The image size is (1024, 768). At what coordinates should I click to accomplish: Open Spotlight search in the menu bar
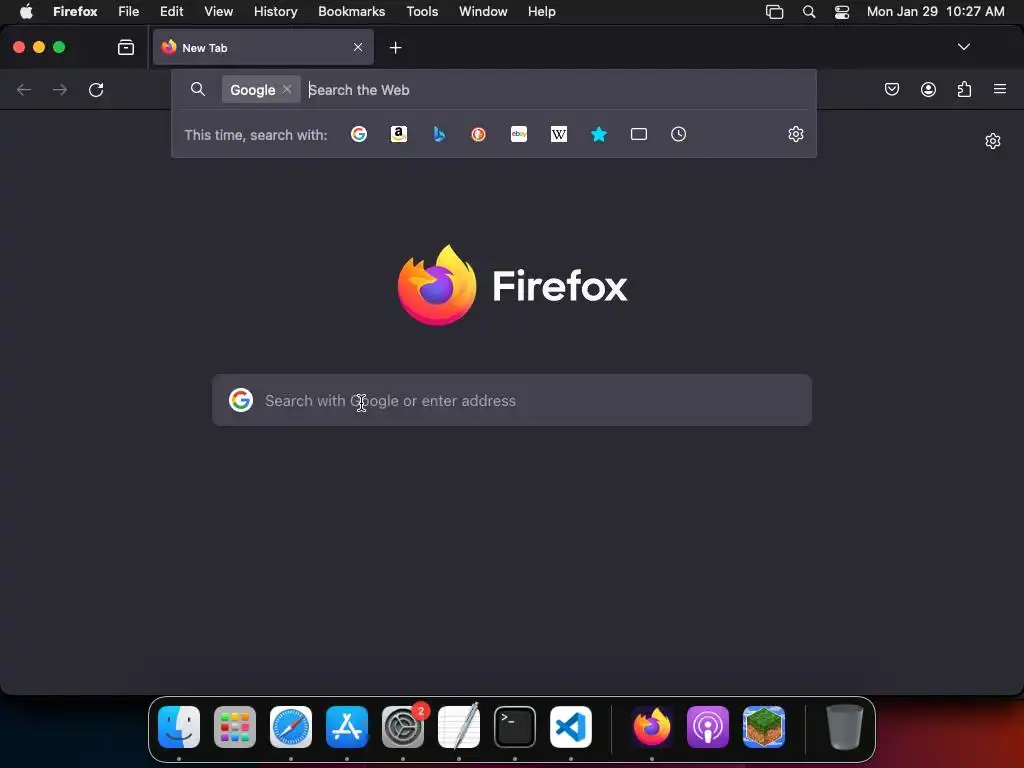tap(808, 12)
